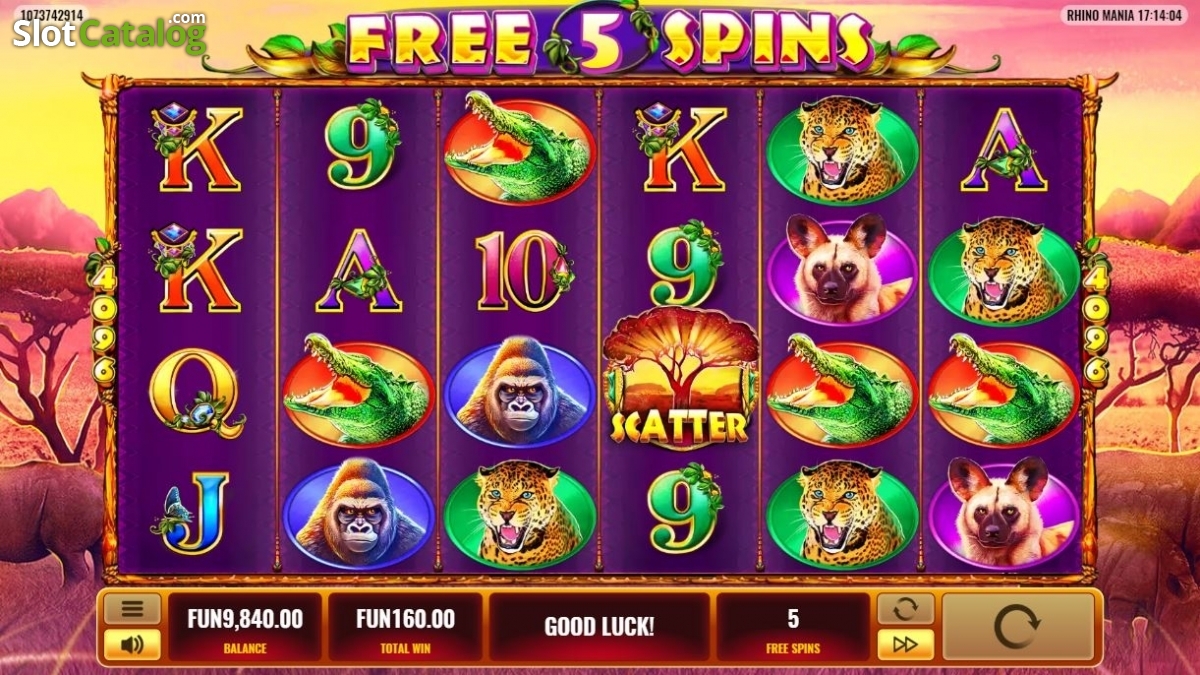
Task: Click the Balance FUN9,840.00 display
Action: coord(244,627)
